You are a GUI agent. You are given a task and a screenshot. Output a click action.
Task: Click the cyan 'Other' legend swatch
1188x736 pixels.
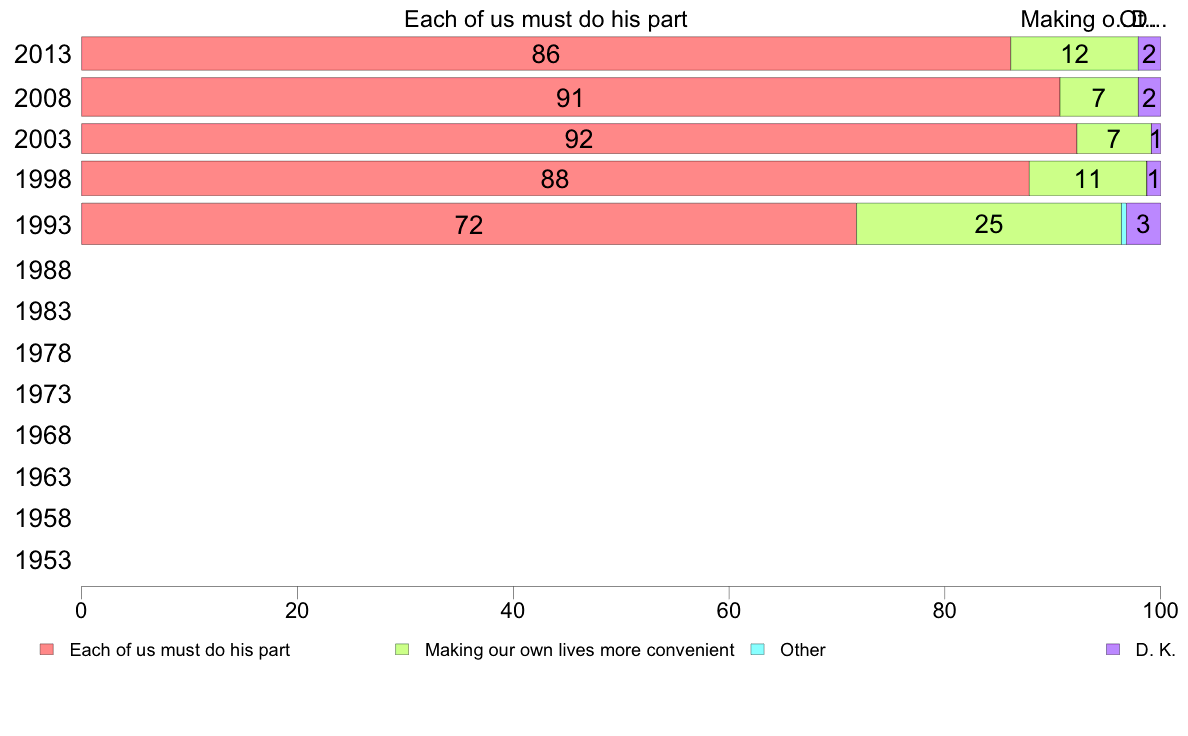(758, 650)
